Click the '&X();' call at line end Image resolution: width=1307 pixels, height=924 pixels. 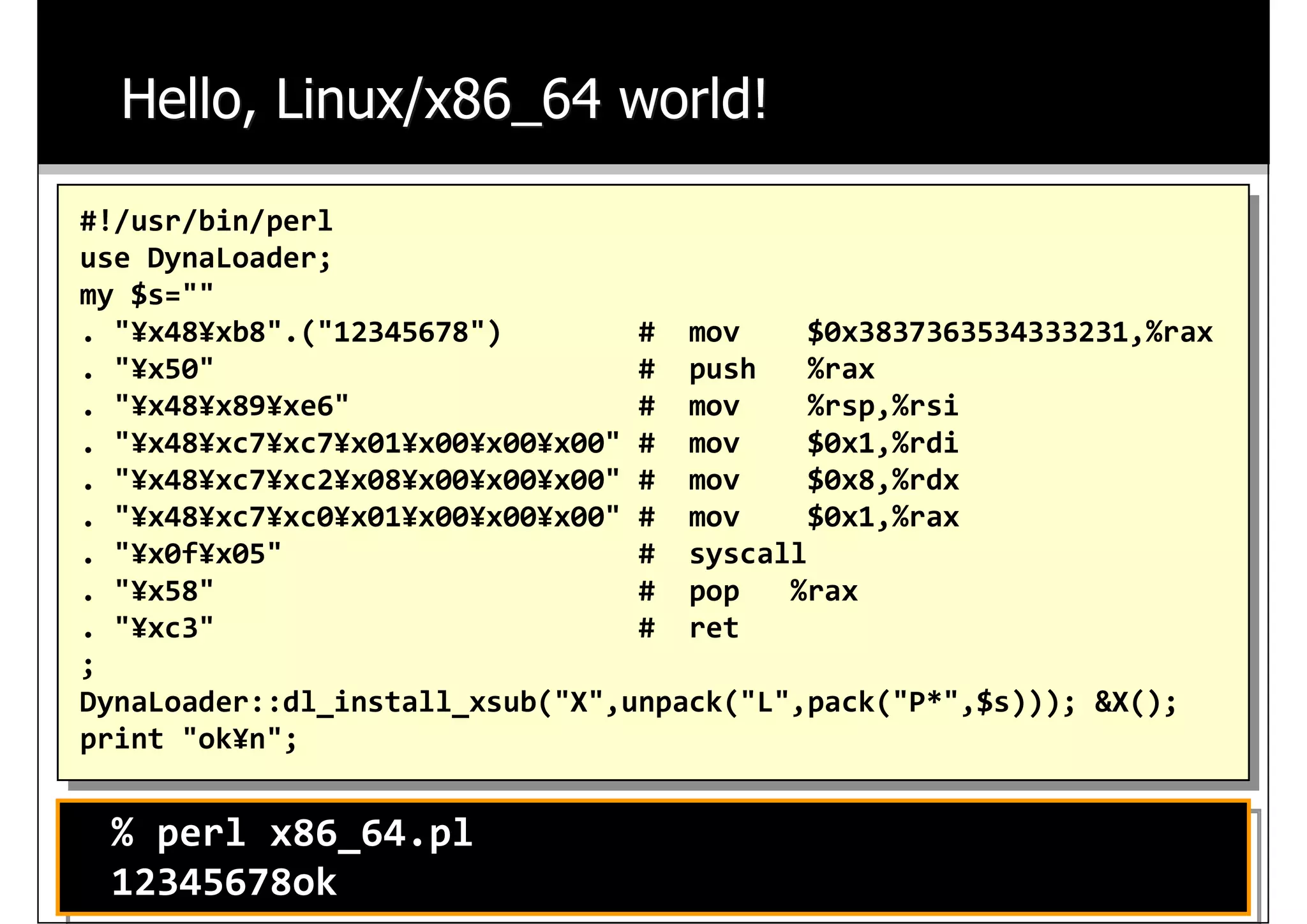pyautogui.click(x=1135, y=703)
